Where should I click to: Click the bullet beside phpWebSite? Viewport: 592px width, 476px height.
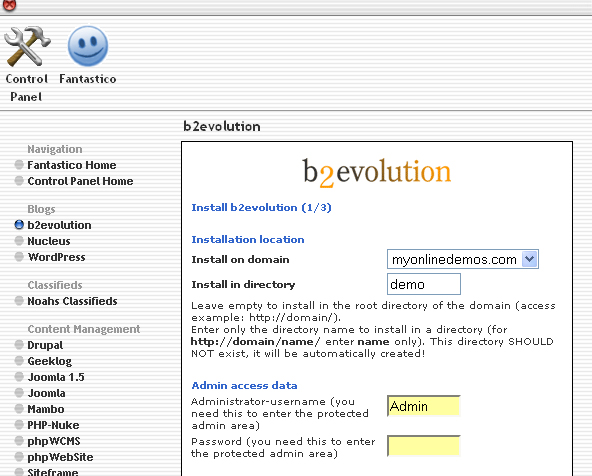[x=19, y=457]
